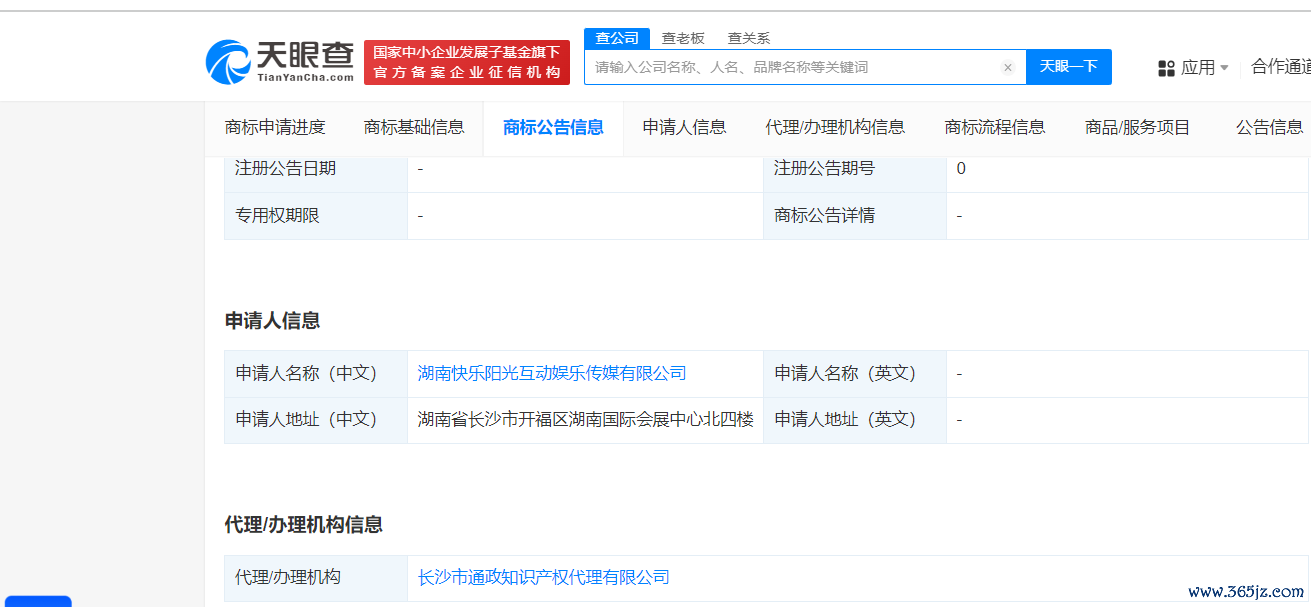Viewport: 1311px width, 607px height.
Task: Open the 商标流程信息 section tab
Action: pos(995,127)
